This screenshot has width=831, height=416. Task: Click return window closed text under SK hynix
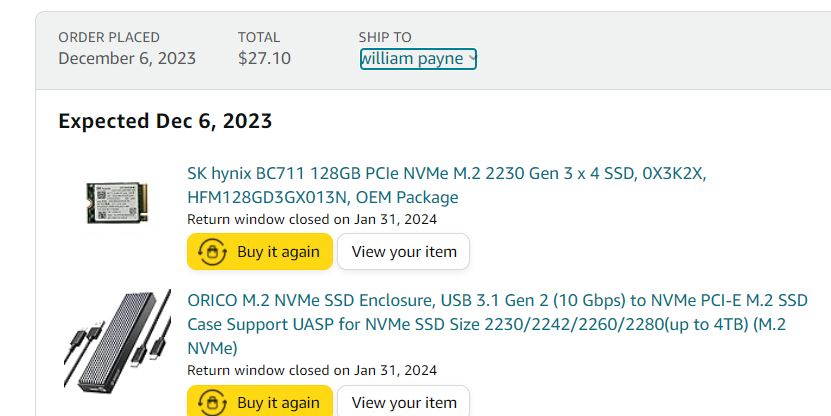tap(312, 219)
